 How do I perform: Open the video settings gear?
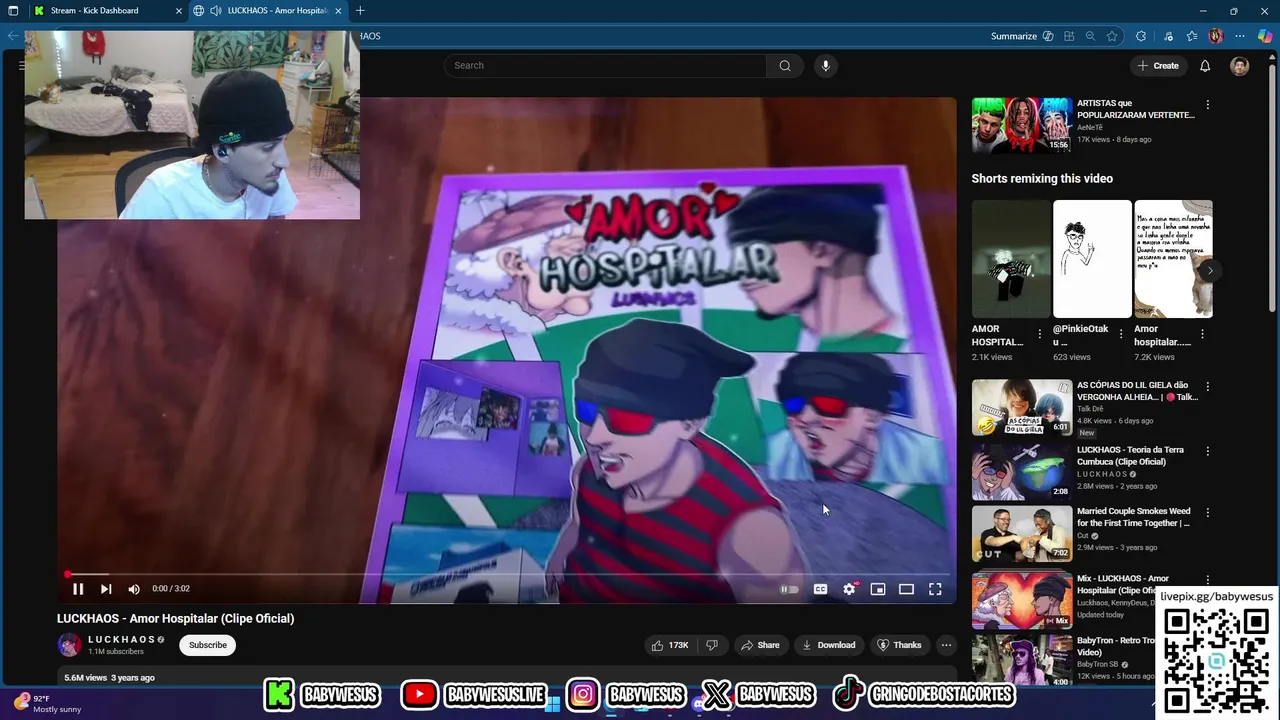[x=849, y=589]
